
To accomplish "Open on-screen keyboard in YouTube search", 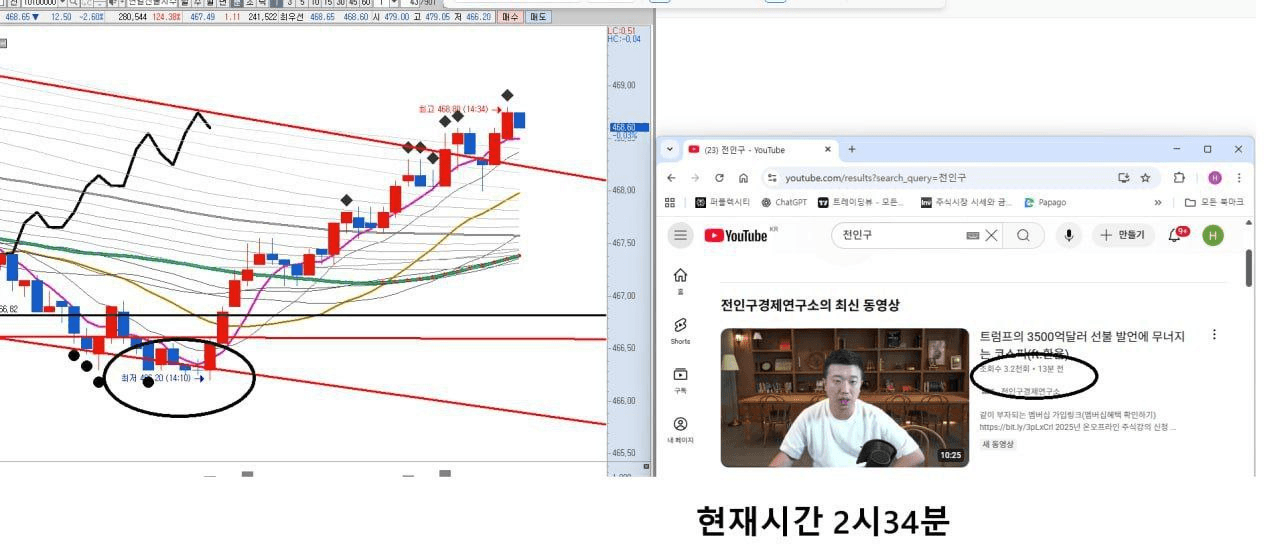I will (x=972, y=236).
